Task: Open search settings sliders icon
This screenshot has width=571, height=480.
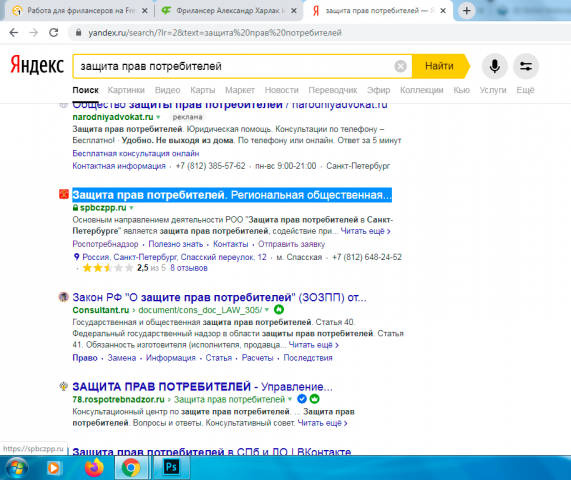Action: [526, 66]
